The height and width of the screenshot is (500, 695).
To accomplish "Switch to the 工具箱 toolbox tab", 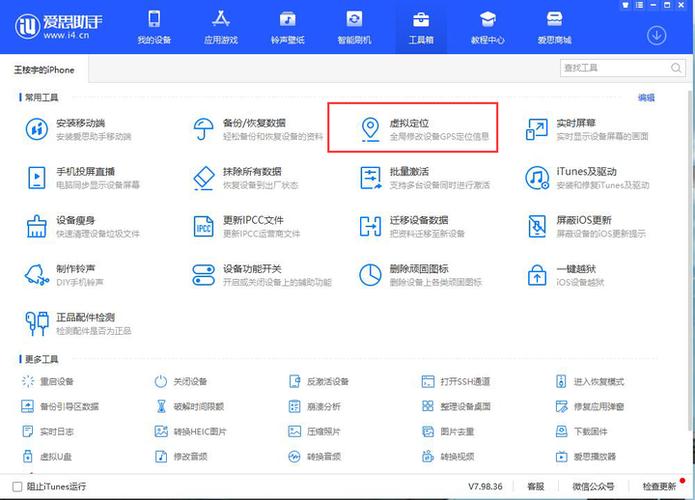I will pyautogui.click(x=421, y=27).
